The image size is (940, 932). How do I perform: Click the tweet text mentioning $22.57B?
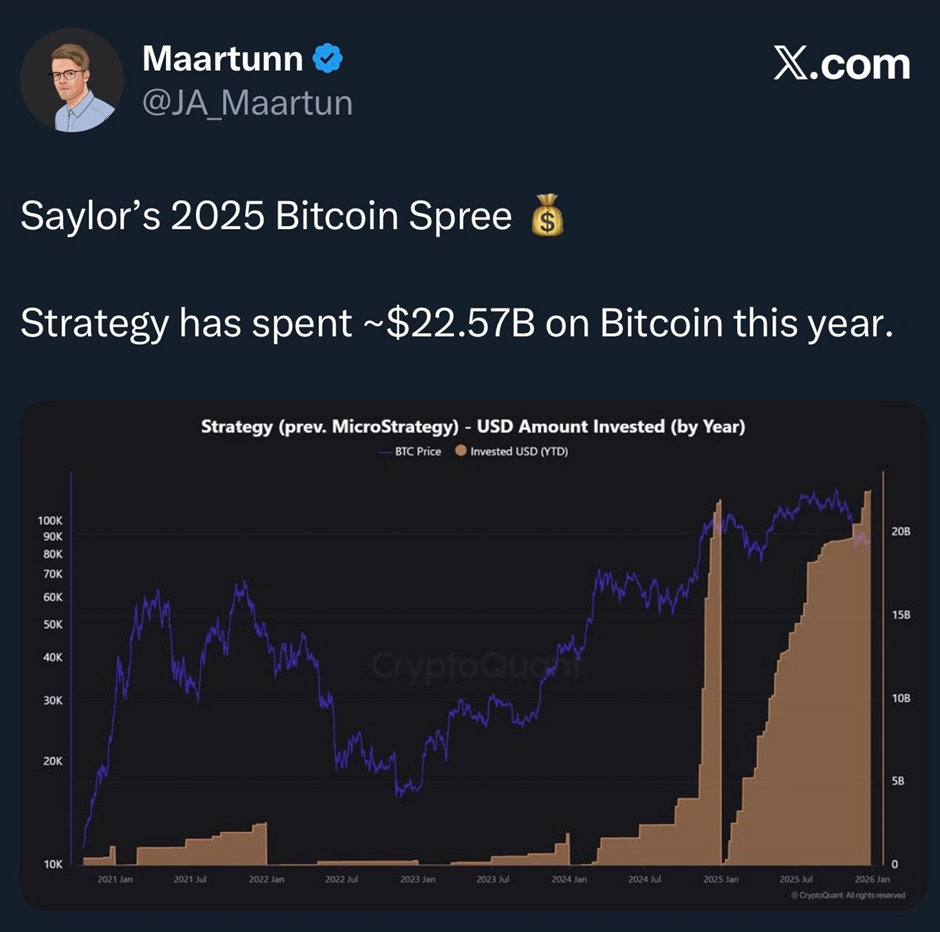pyautogui.click(x=455, y=323)
